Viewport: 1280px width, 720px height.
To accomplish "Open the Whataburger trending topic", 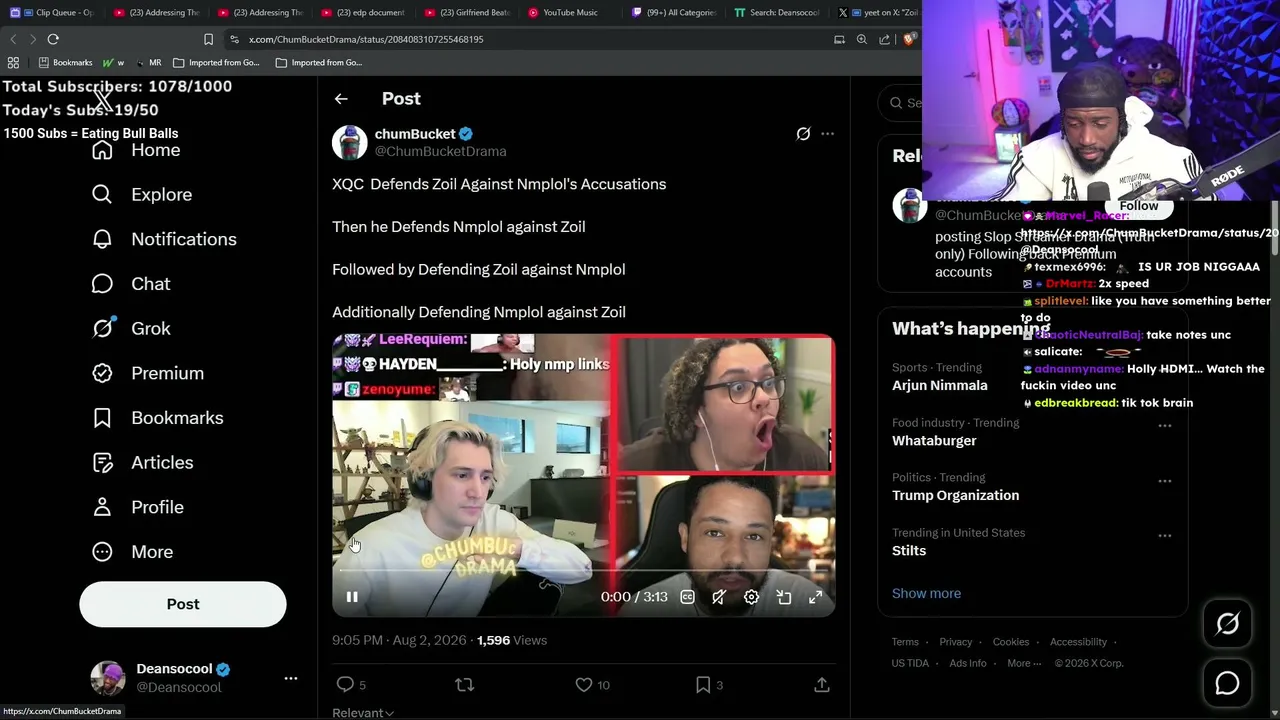I will point(934,441).
